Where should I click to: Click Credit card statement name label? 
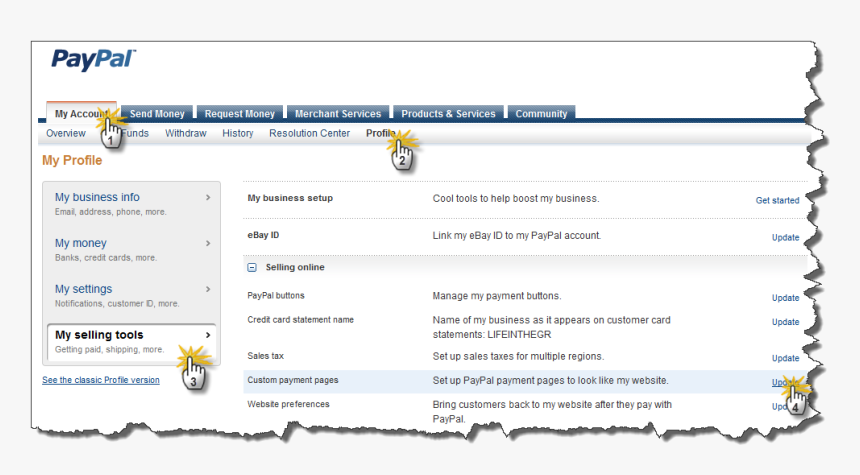(301, 320)
